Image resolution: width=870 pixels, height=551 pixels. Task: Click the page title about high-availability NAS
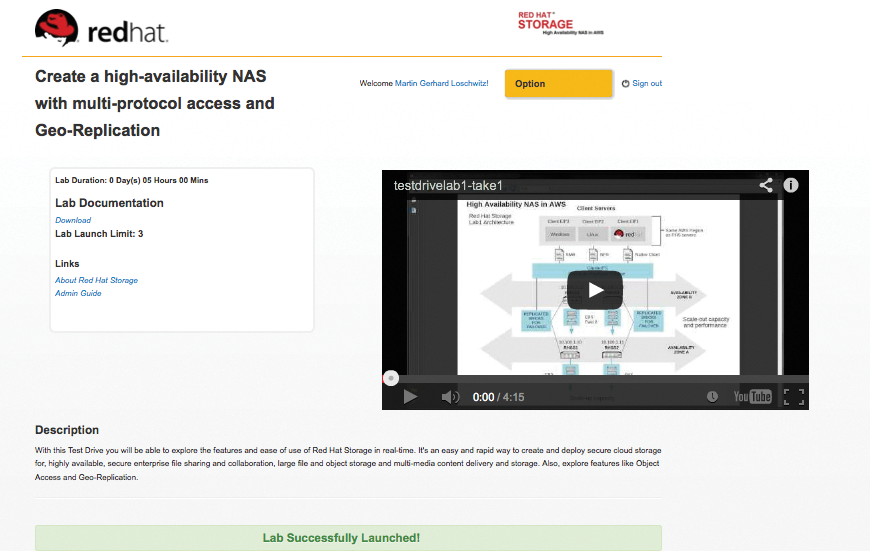tap(155, 103)
